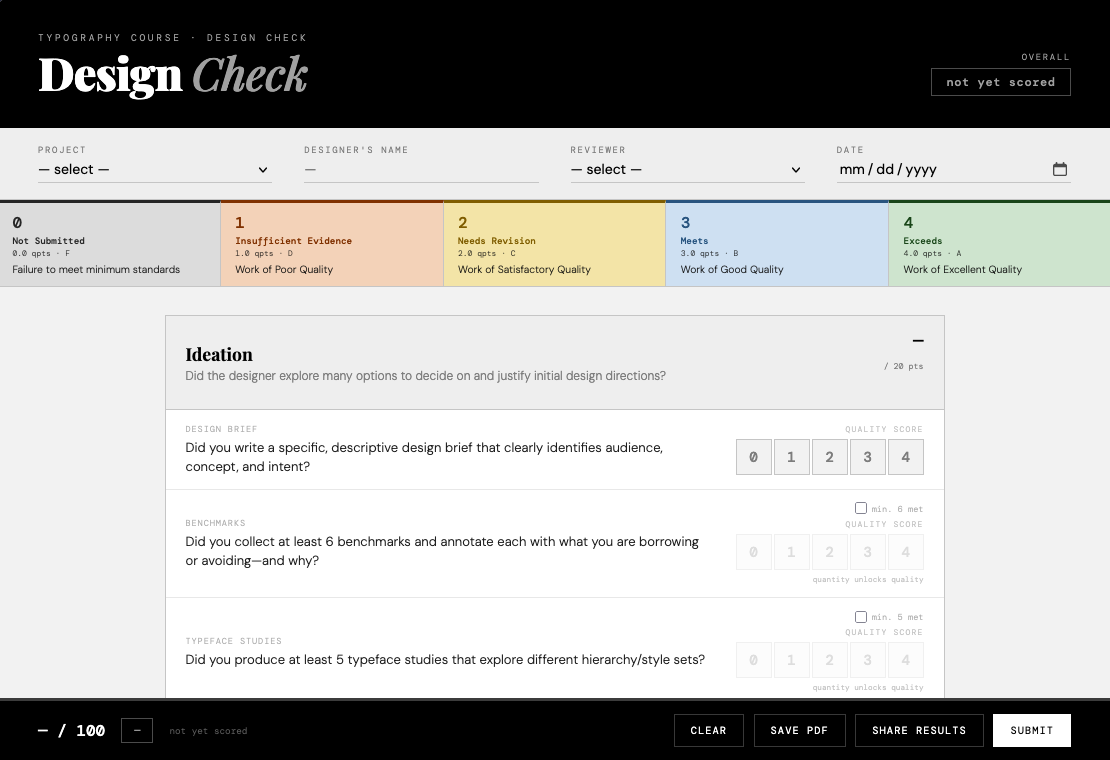Select quality score 2 for Benchmarks
Viewport: 1110px width, 760px height.
(830, 552)
